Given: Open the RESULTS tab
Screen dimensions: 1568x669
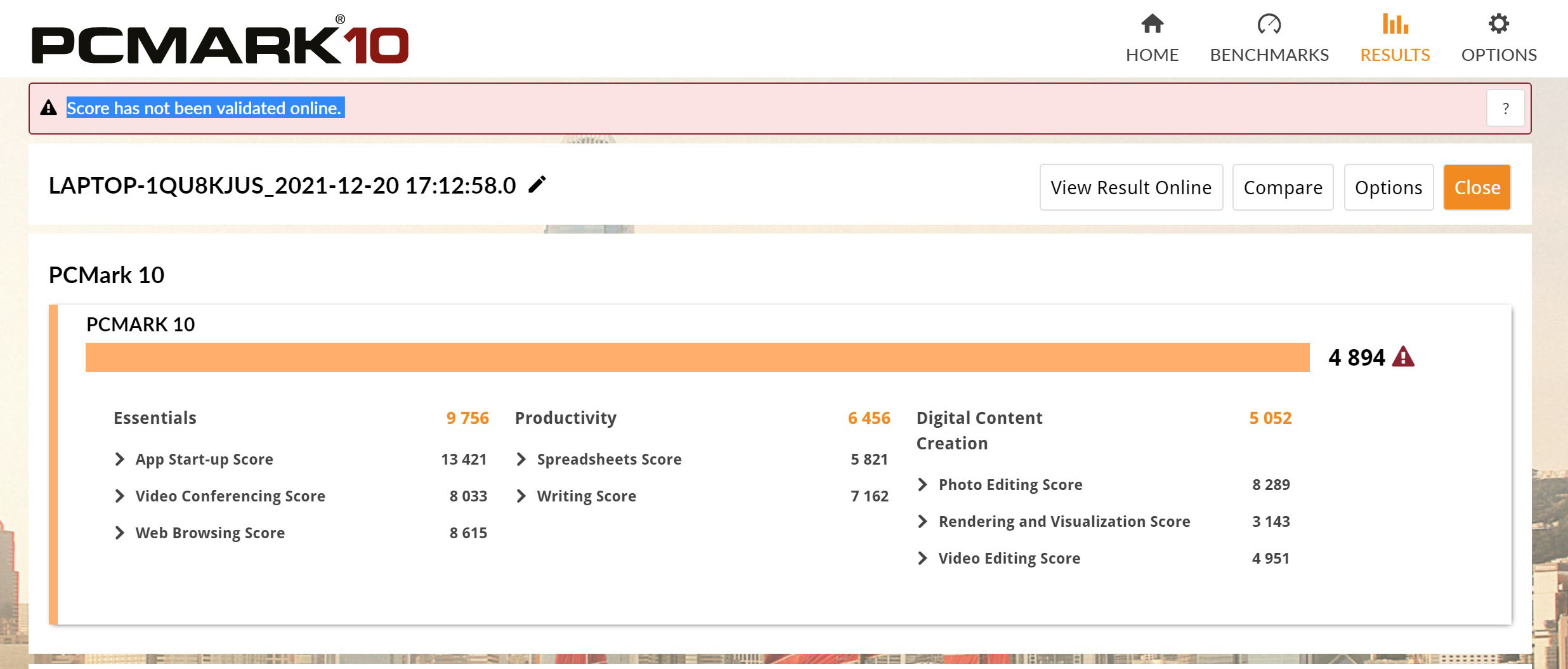Looking at the screenshot, I should [1395, 39].
